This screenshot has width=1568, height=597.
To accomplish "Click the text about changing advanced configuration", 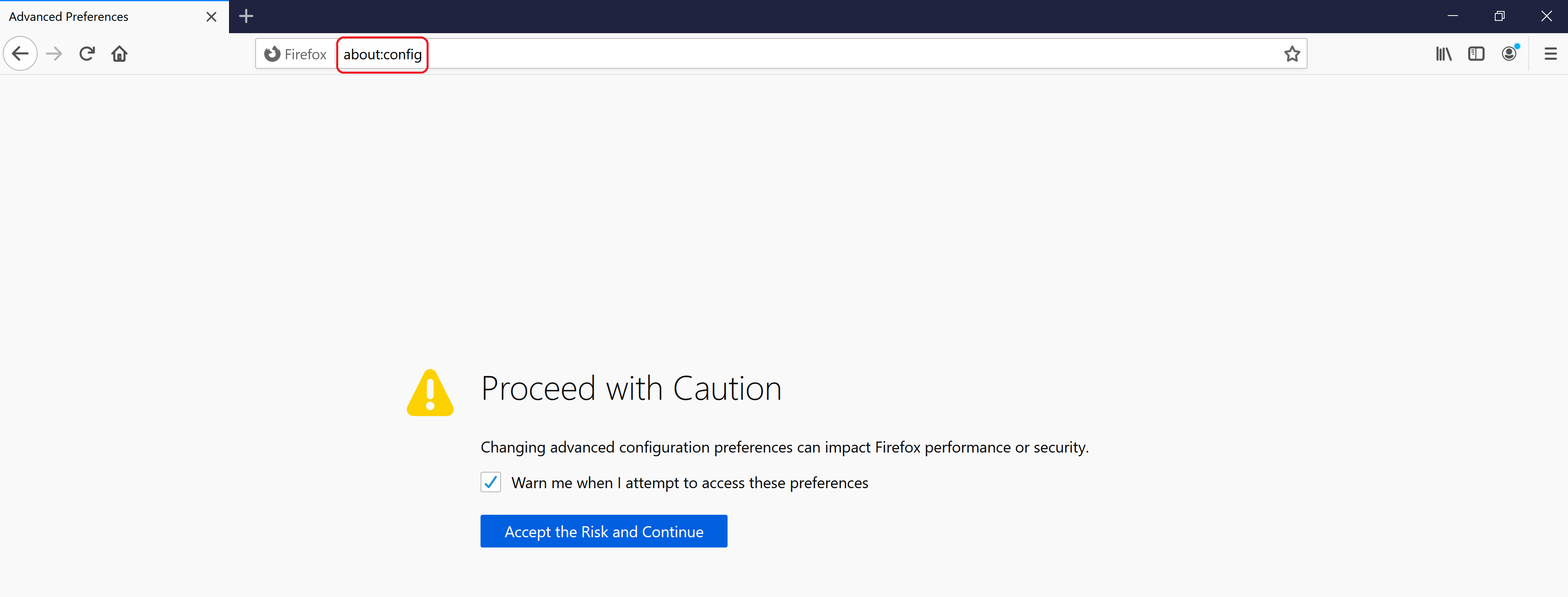I will point(784,447).
